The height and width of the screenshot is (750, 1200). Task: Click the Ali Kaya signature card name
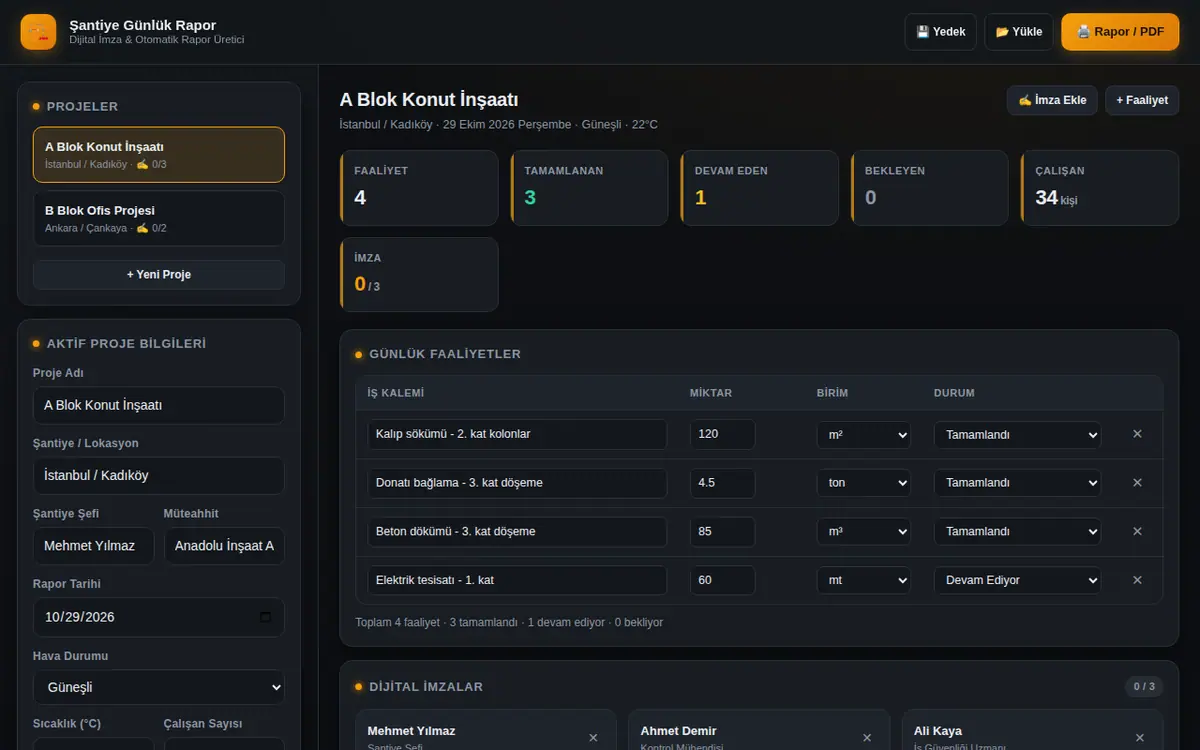[x=938, y=731]
